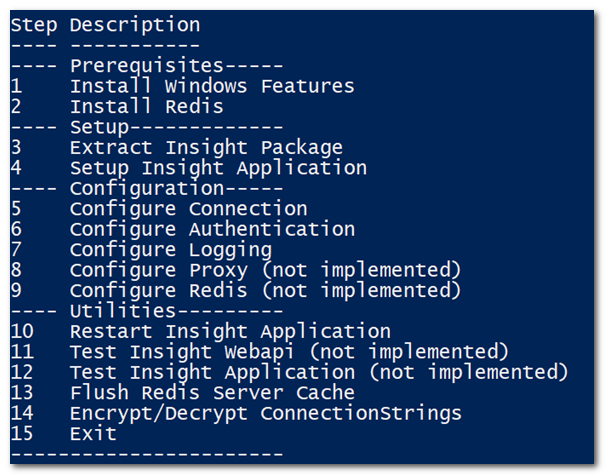
Task: Click the 'Install Windows Features' menu line
Action: pos(212,86)
